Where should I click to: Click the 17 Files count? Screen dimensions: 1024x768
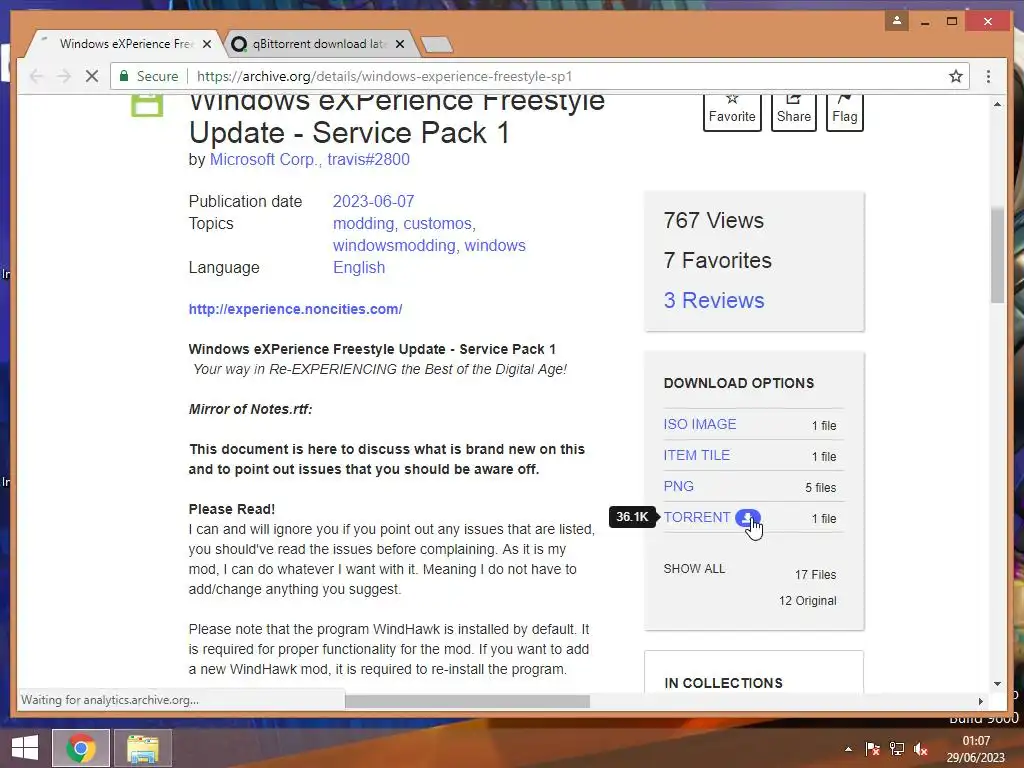tap(815, 575)
